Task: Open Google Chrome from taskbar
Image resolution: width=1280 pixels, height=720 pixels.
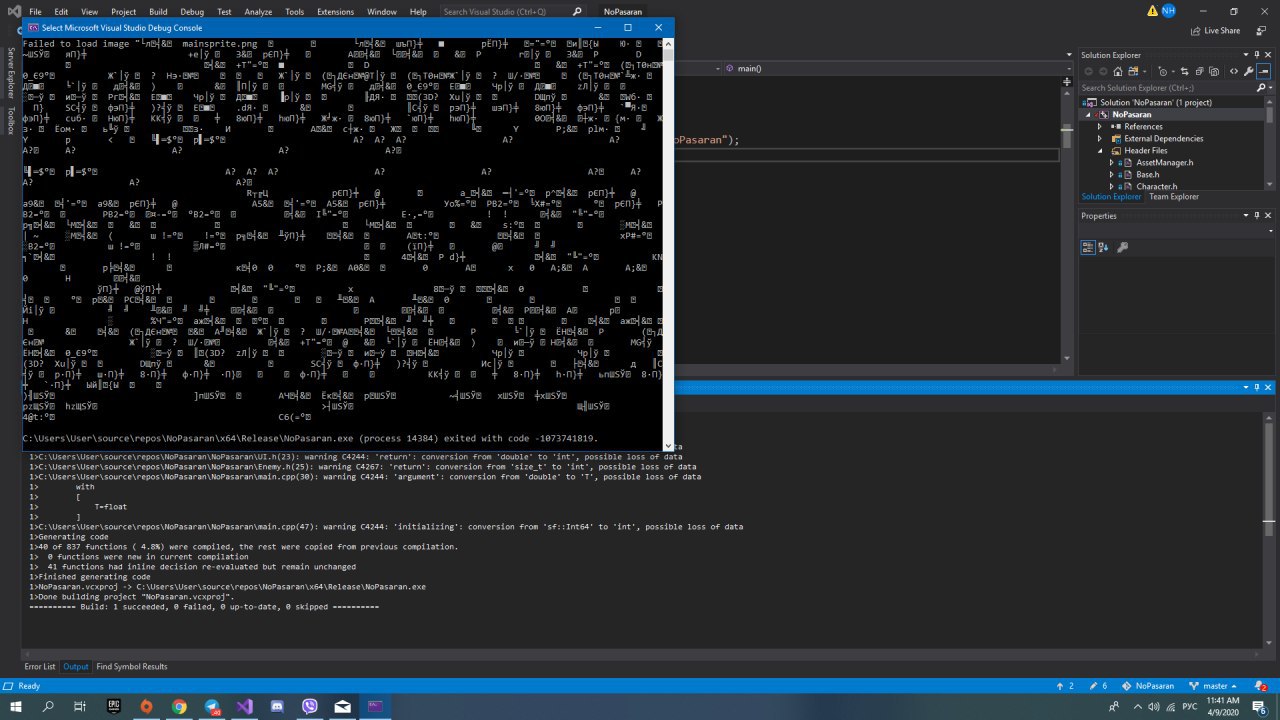Action: point(179,706)
